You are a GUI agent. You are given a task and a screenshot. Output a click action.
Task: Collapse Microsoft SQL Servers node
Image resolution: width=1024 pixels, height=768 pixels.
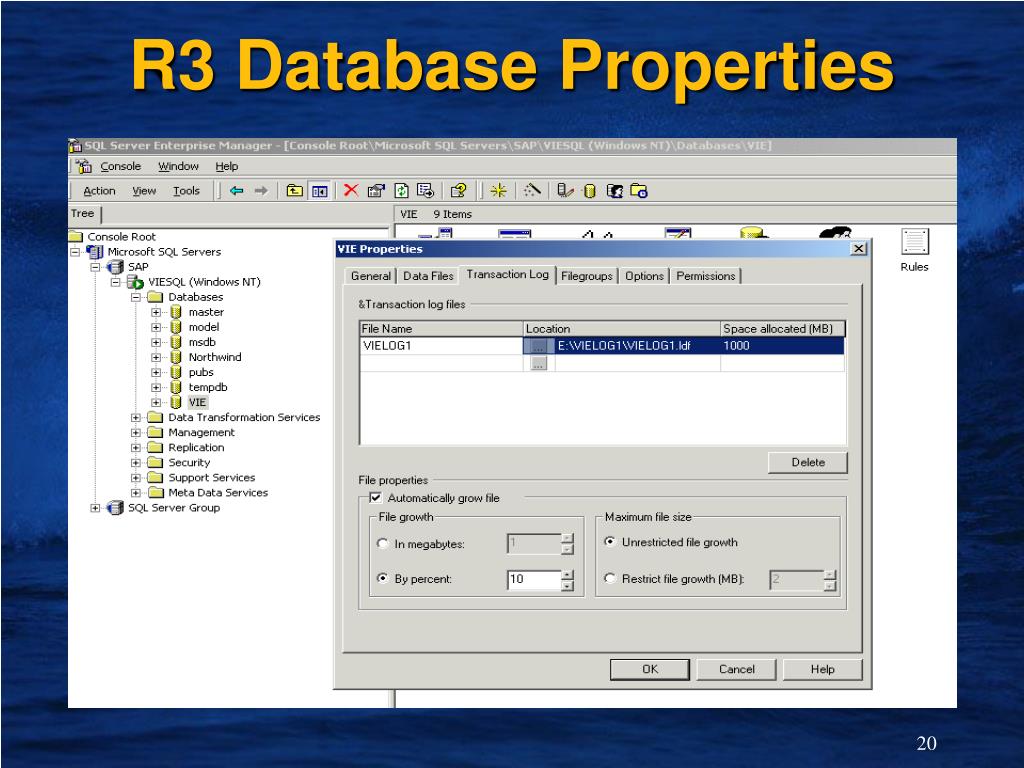click(75, 251)
